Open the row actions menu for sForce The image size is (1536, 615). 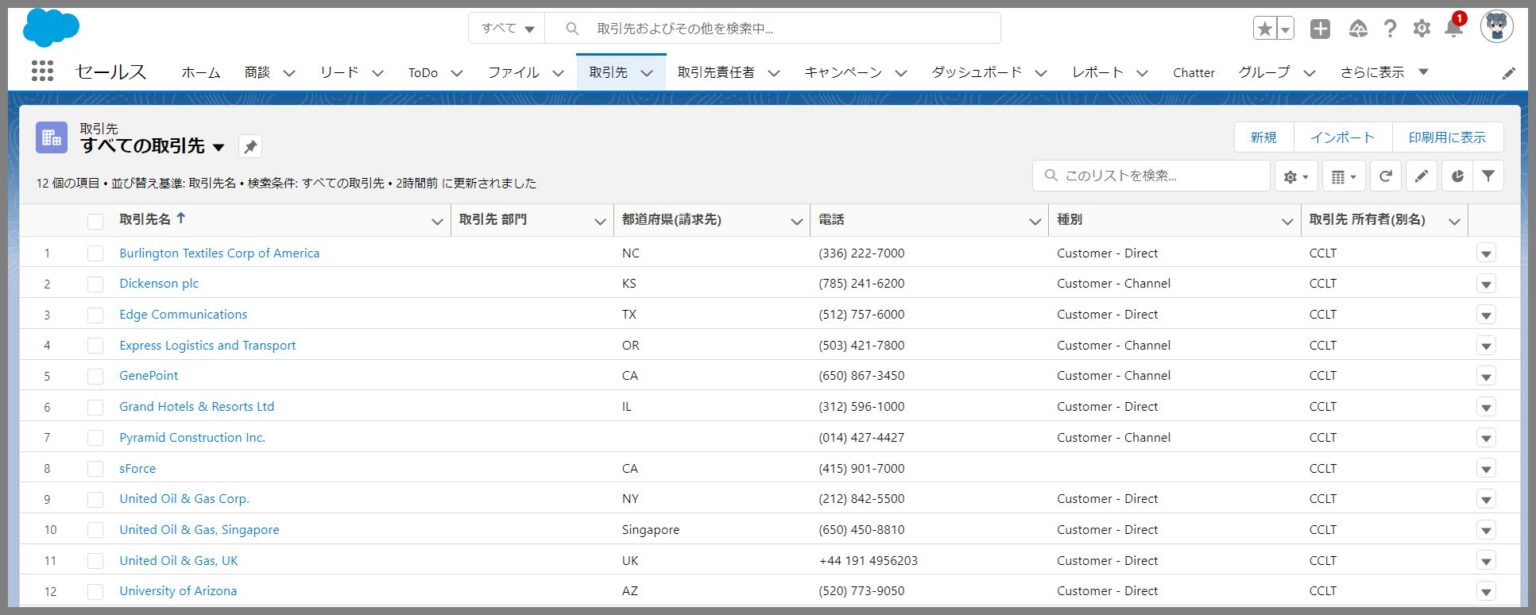tap(1486, 468)
